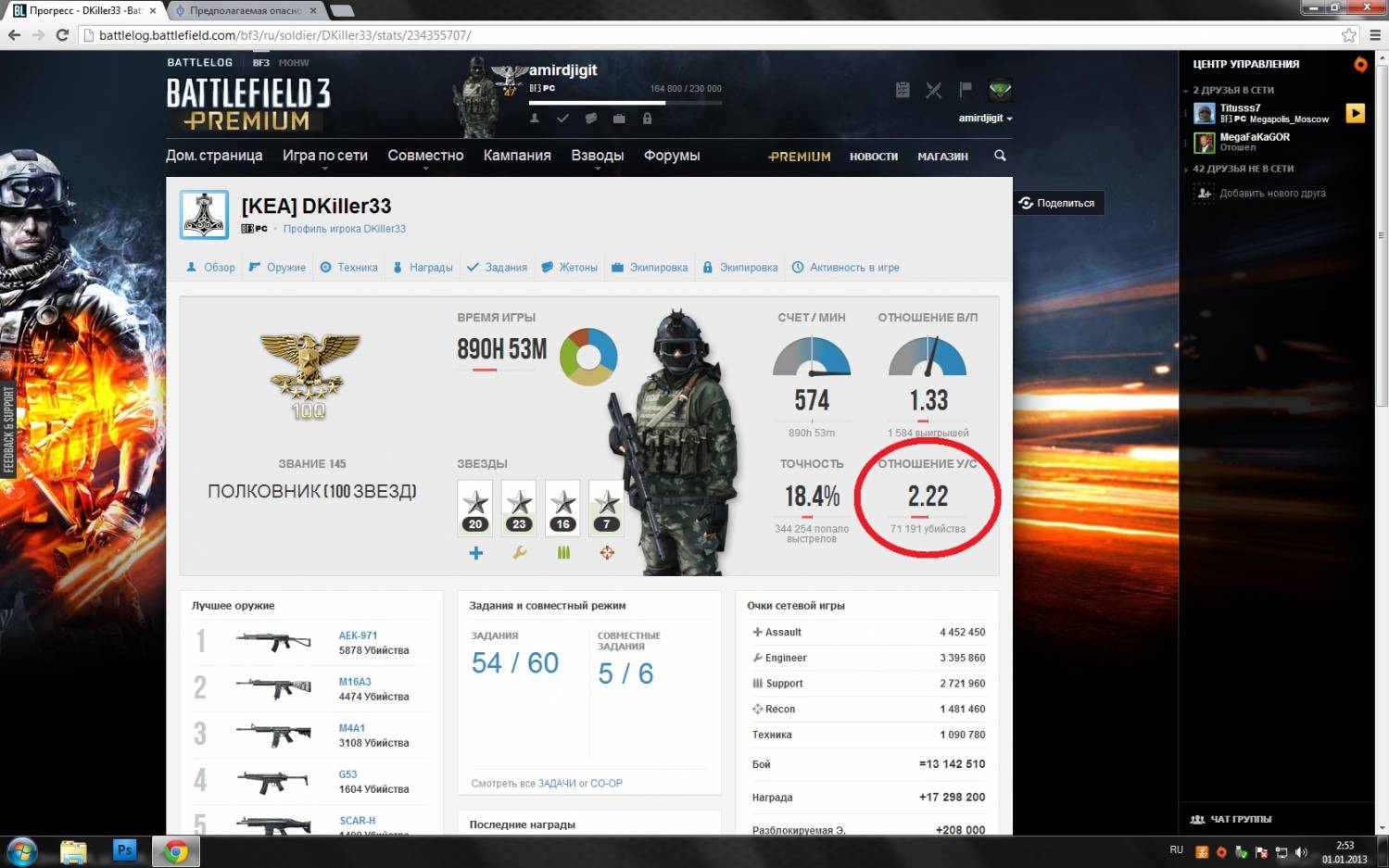
Task: Click the padlock unlocks icon under XP bar
Action: coord(647,119)
